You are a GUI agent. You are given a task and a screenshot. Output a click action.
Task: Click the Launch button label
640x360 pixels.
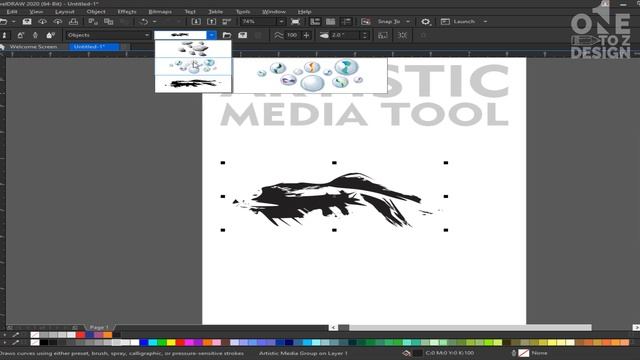click(464, 21)
